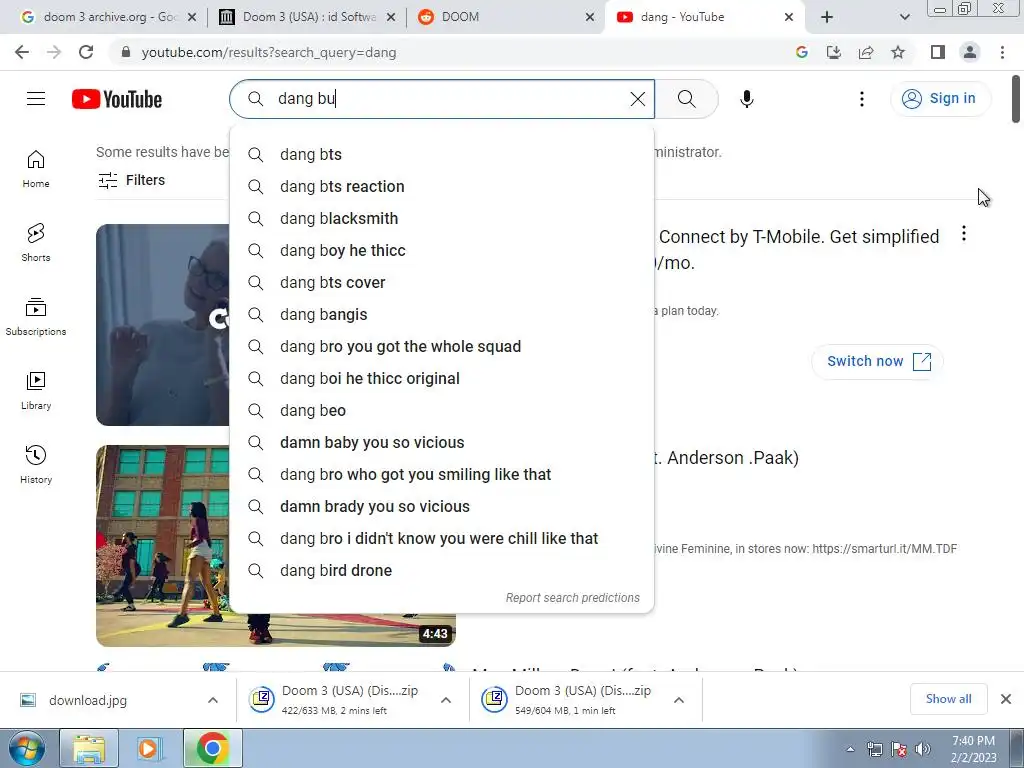Click Show all downloads button
This screenshot has height=768, width=1024.
948,699
